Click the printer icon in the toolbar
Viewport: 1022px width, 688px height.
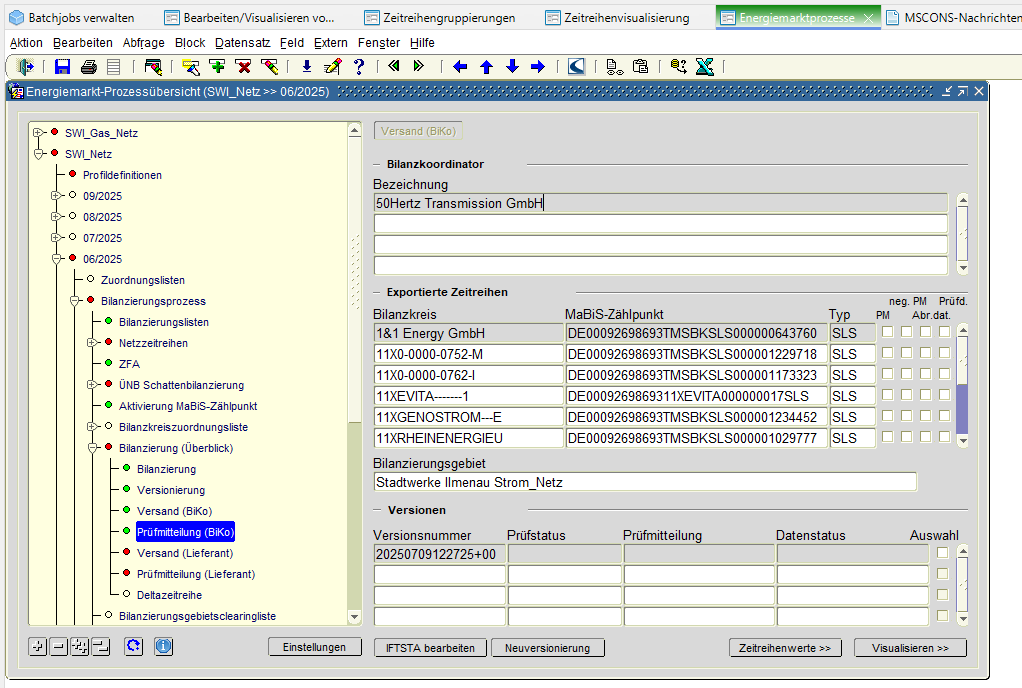pos(88,67)
